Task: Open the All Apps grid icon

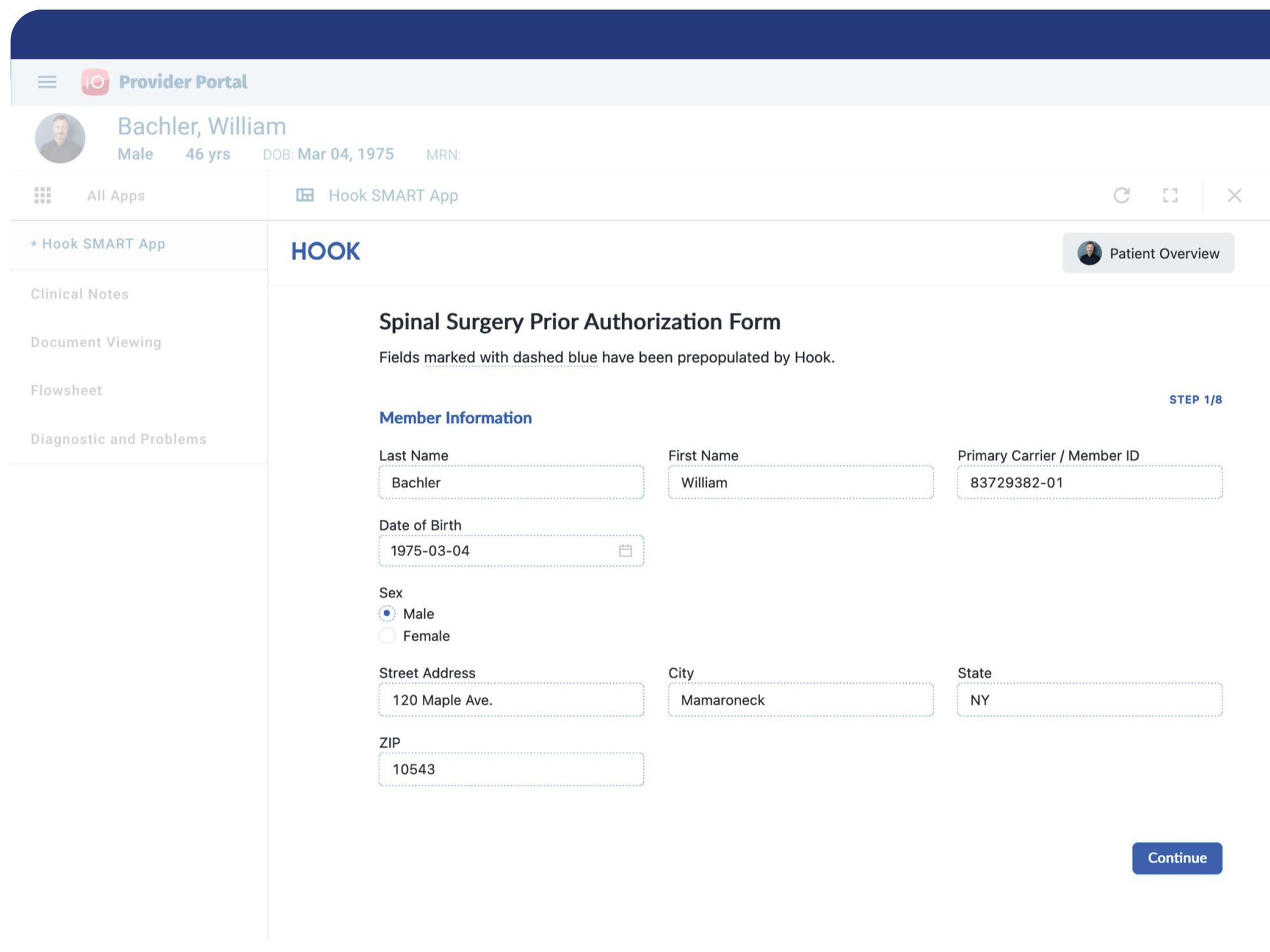Action: pyautogui.click(x=43, y=195)
